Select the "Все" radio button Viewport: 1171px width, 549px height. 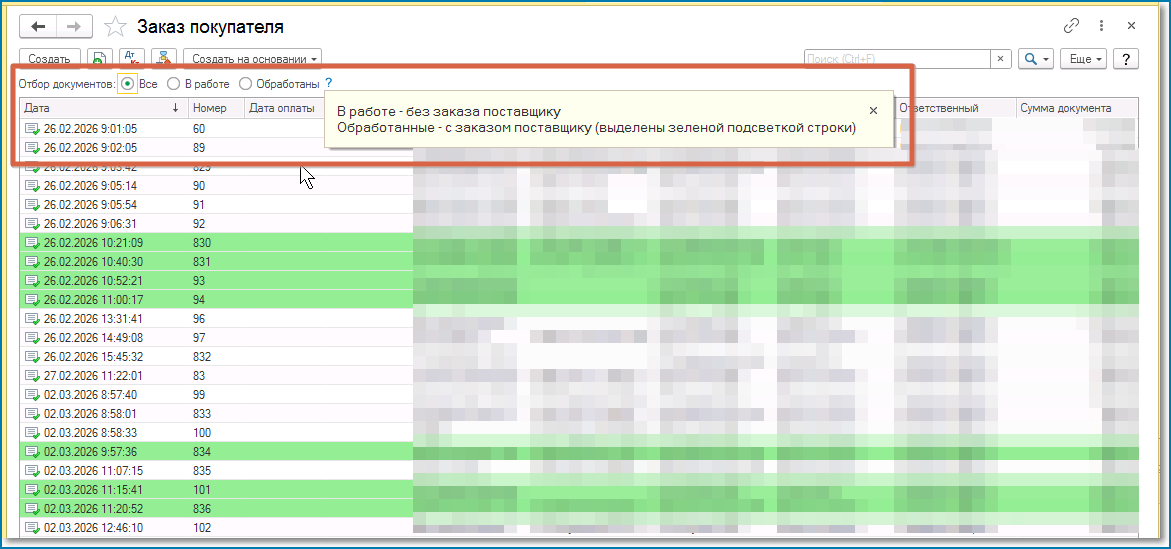pyautogui.click(x=128, y=84)
